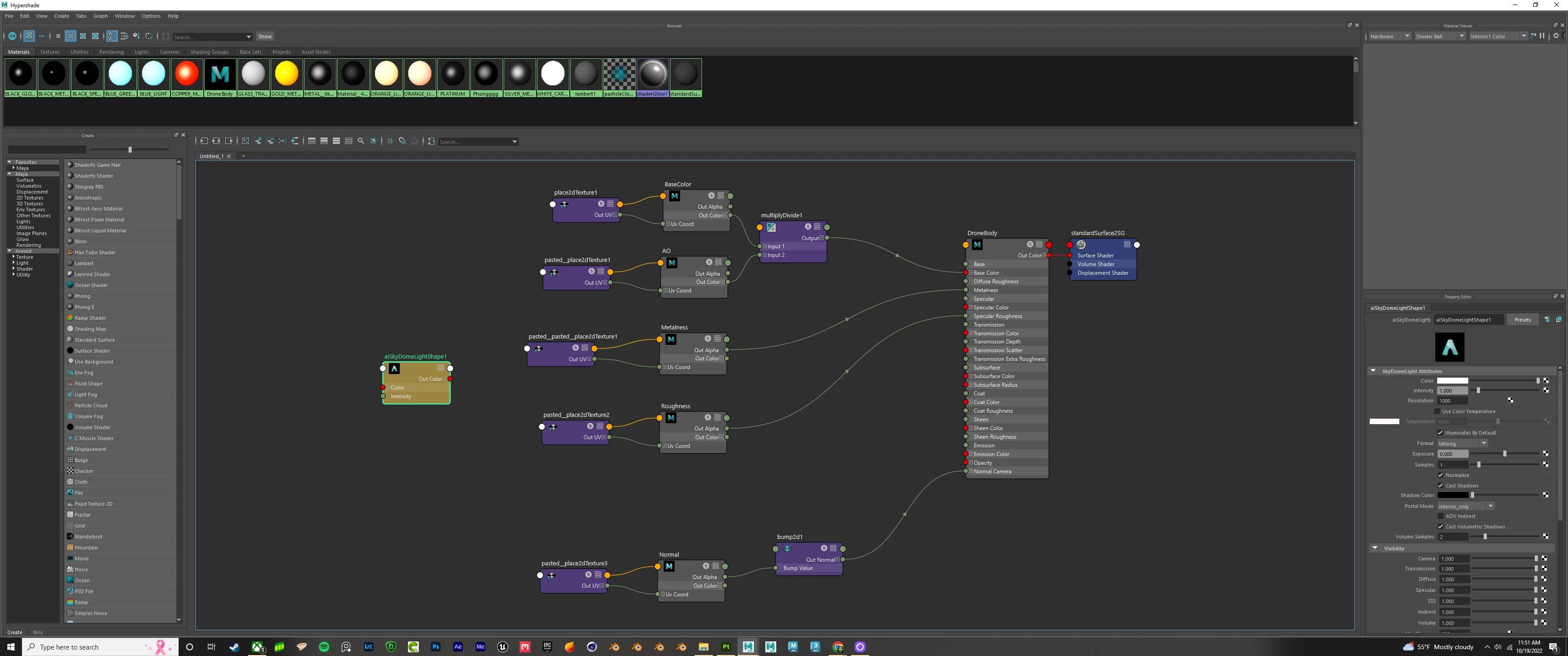Click the sort by name A-Z icon

point(112,36)
